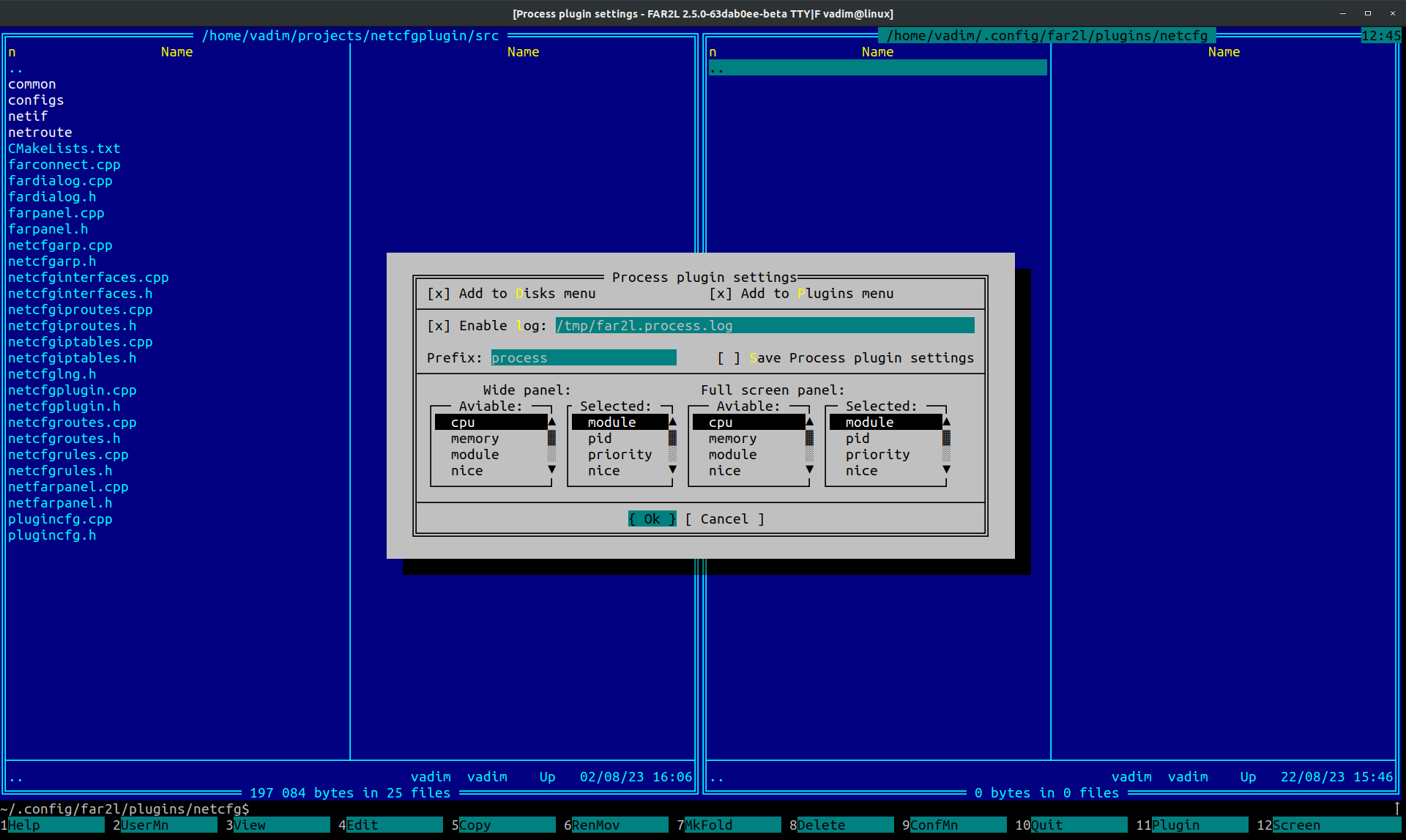Click up arrow of Wide panel Selected scrollbar
Image resolution: width=1406 pixels, height=840 pixels.
(672, 423)
